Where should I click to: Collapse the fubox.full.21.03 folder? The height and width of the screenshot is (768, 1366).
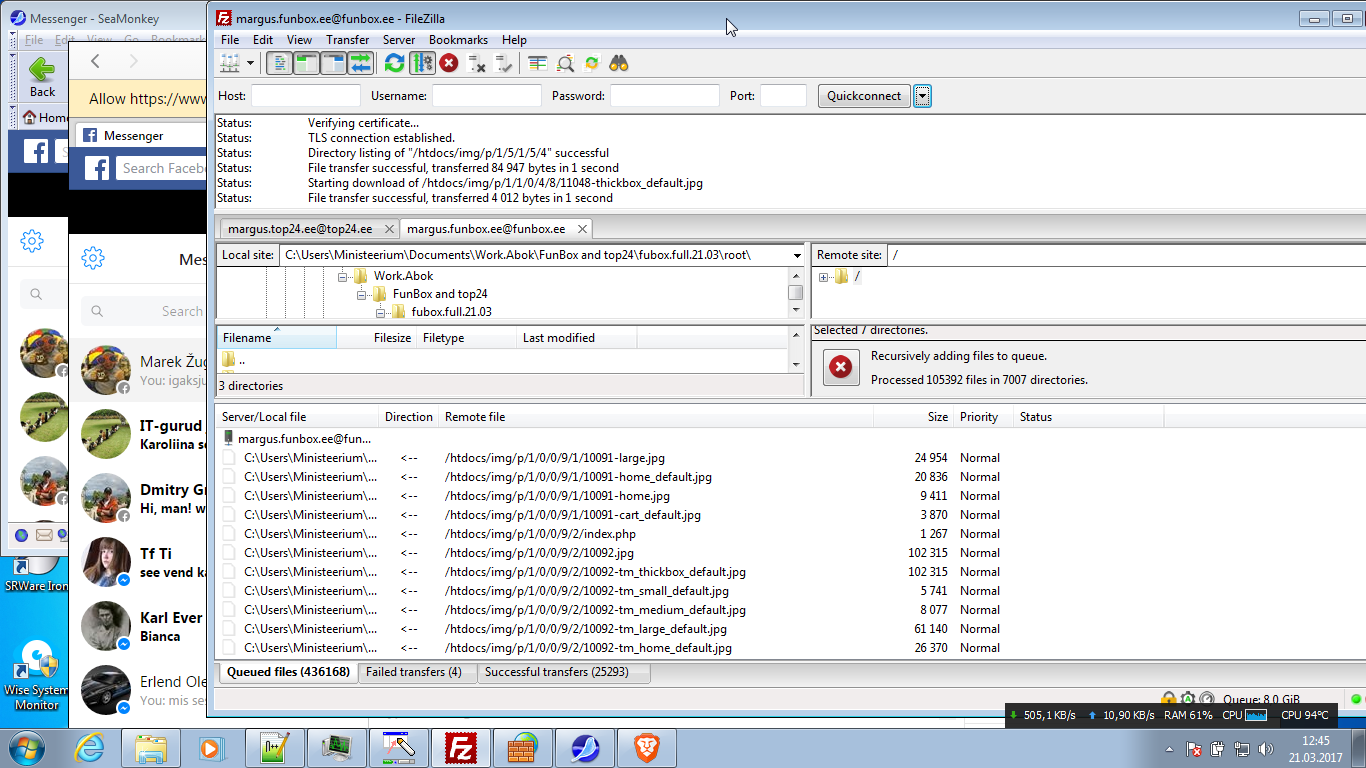point(381,312)
